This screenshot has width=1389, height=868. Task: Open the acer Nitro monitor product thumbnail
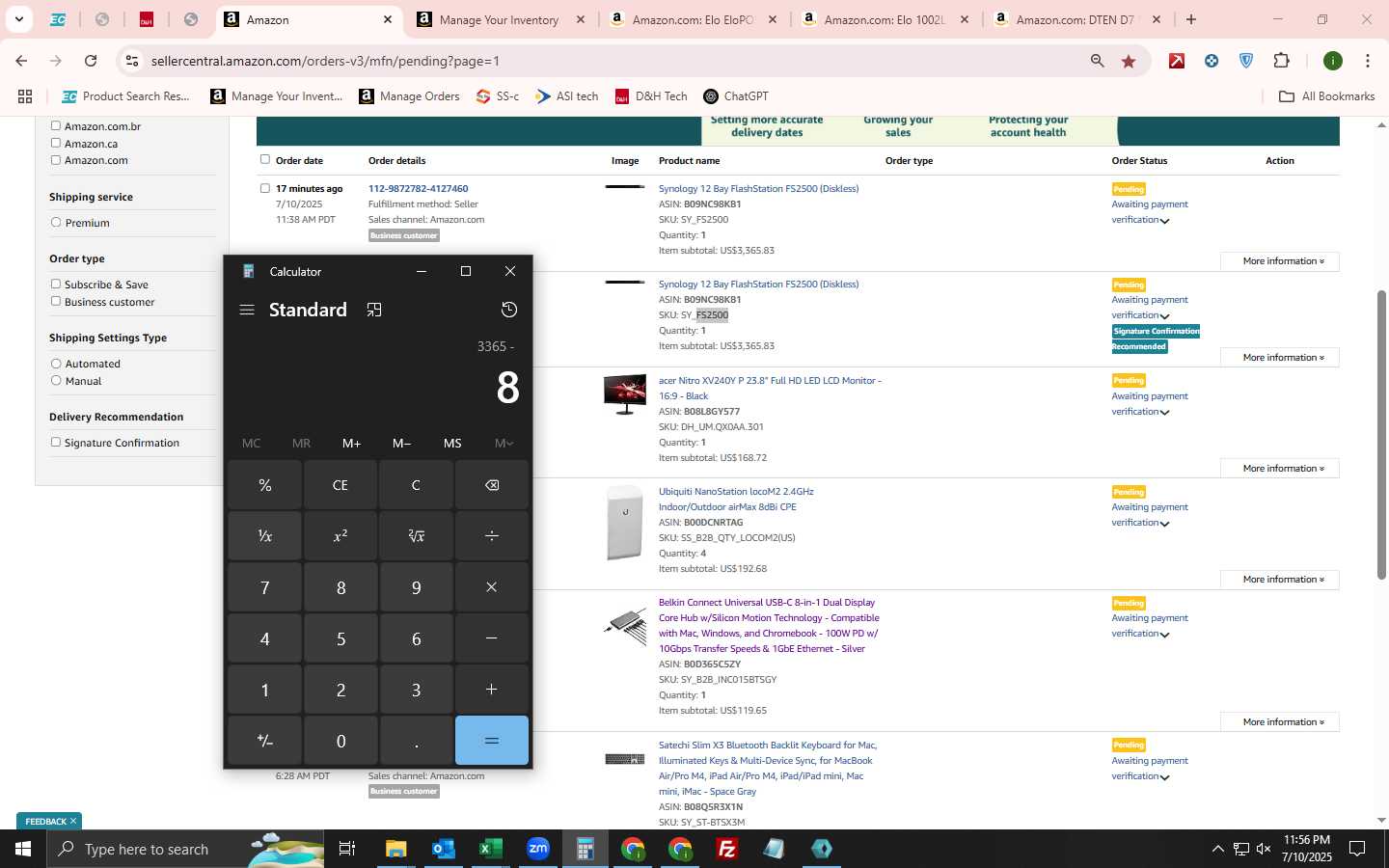coord(625,394)
